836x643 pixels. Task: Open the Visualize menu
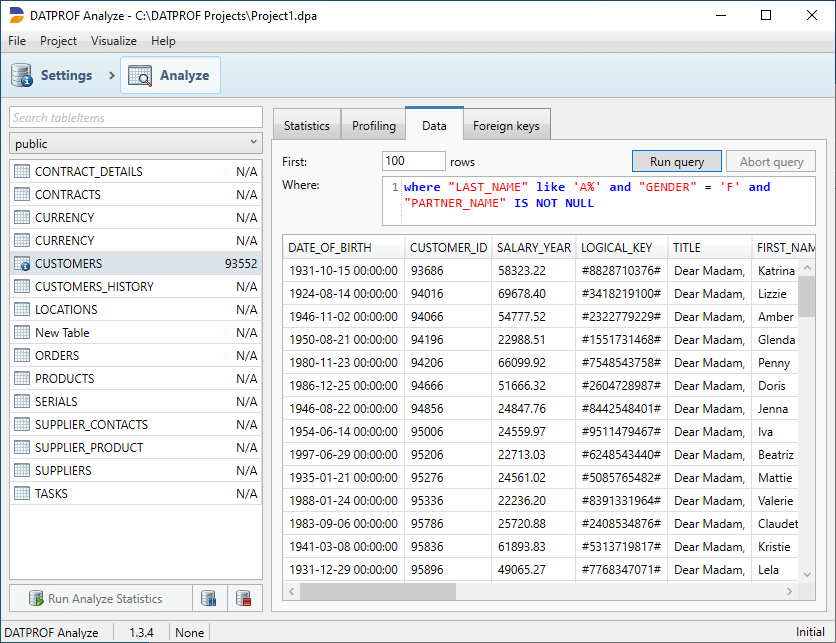click(114, 41)
